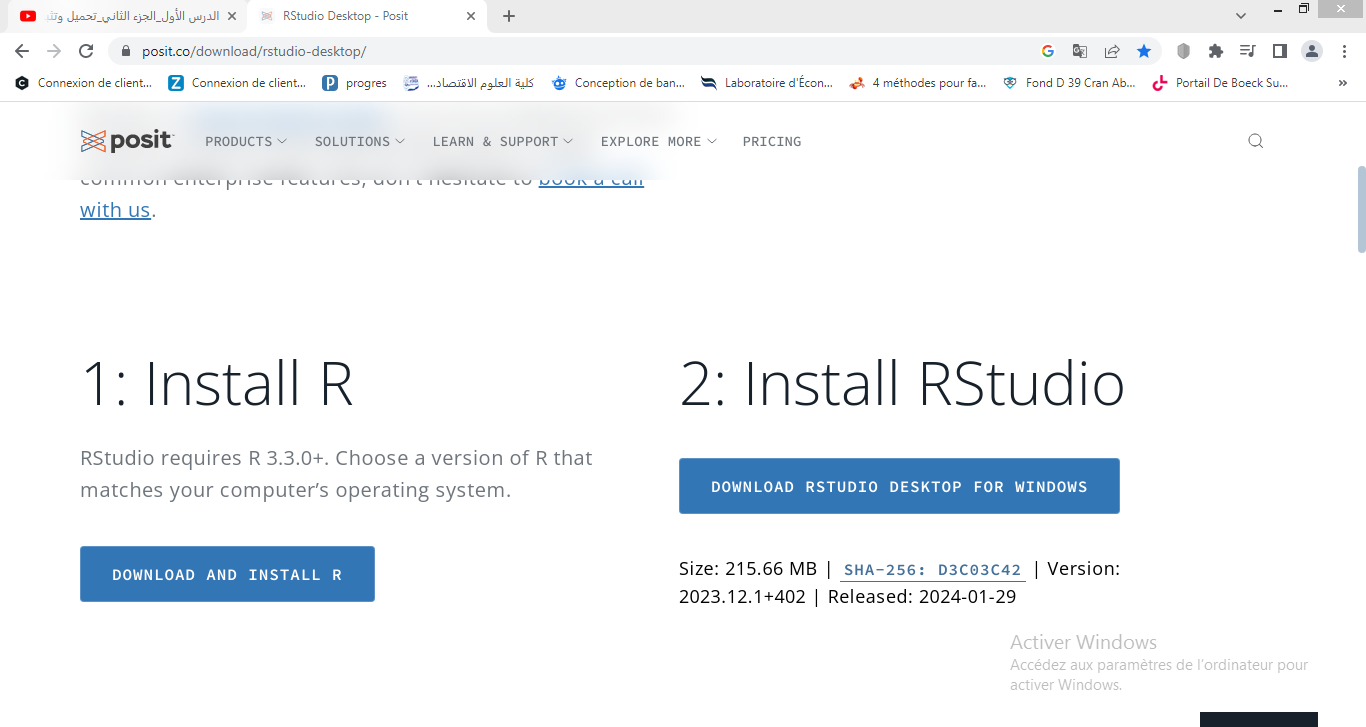Go to the Pricing page
The height and width of the screenshot is (727, 1366).
click(771, 141)
